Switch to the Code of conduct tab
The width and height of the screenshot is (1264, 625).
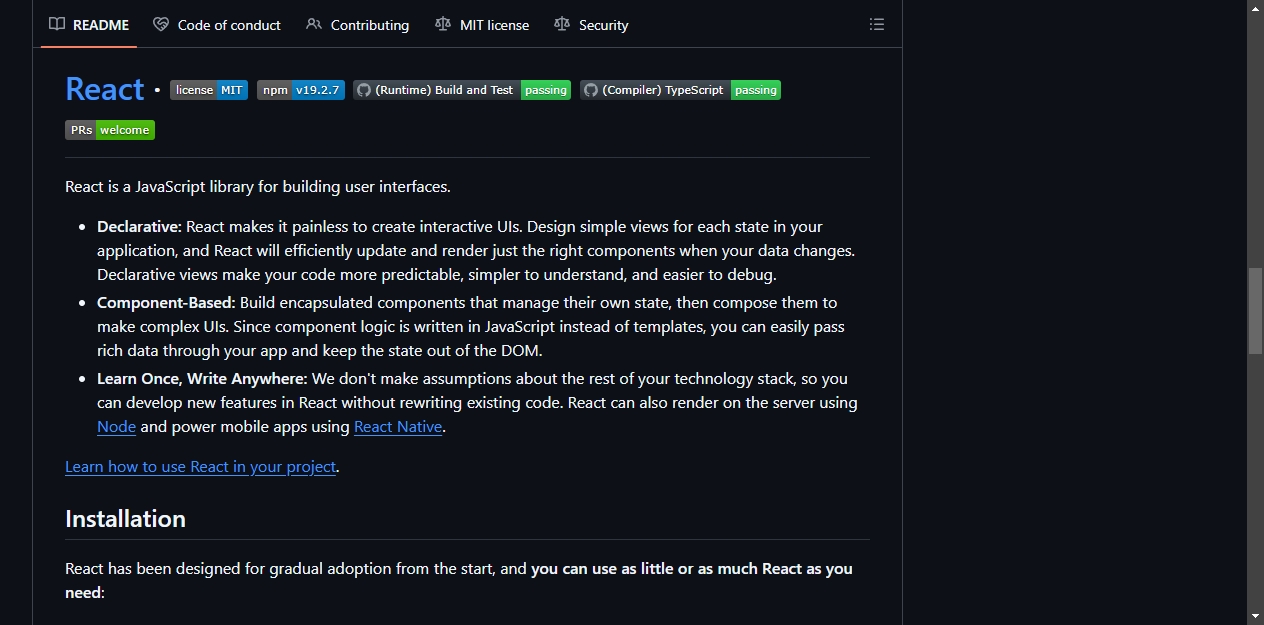217,24
